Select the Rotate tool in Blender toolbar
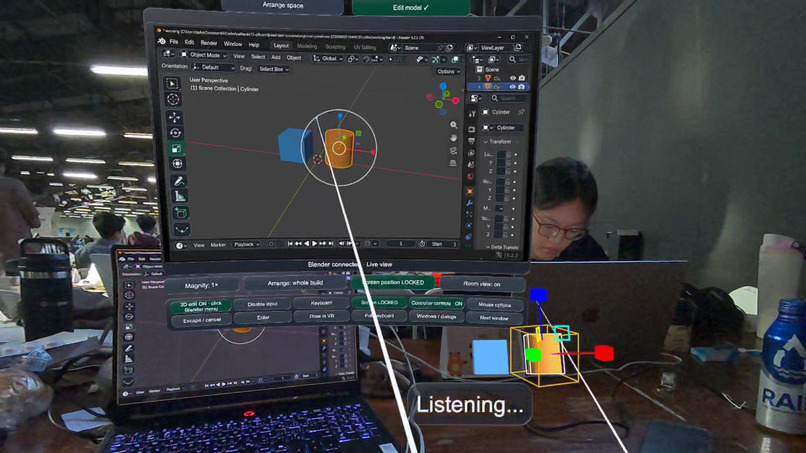This screenshot has height=453, width=806. click(x=175, y=133)
